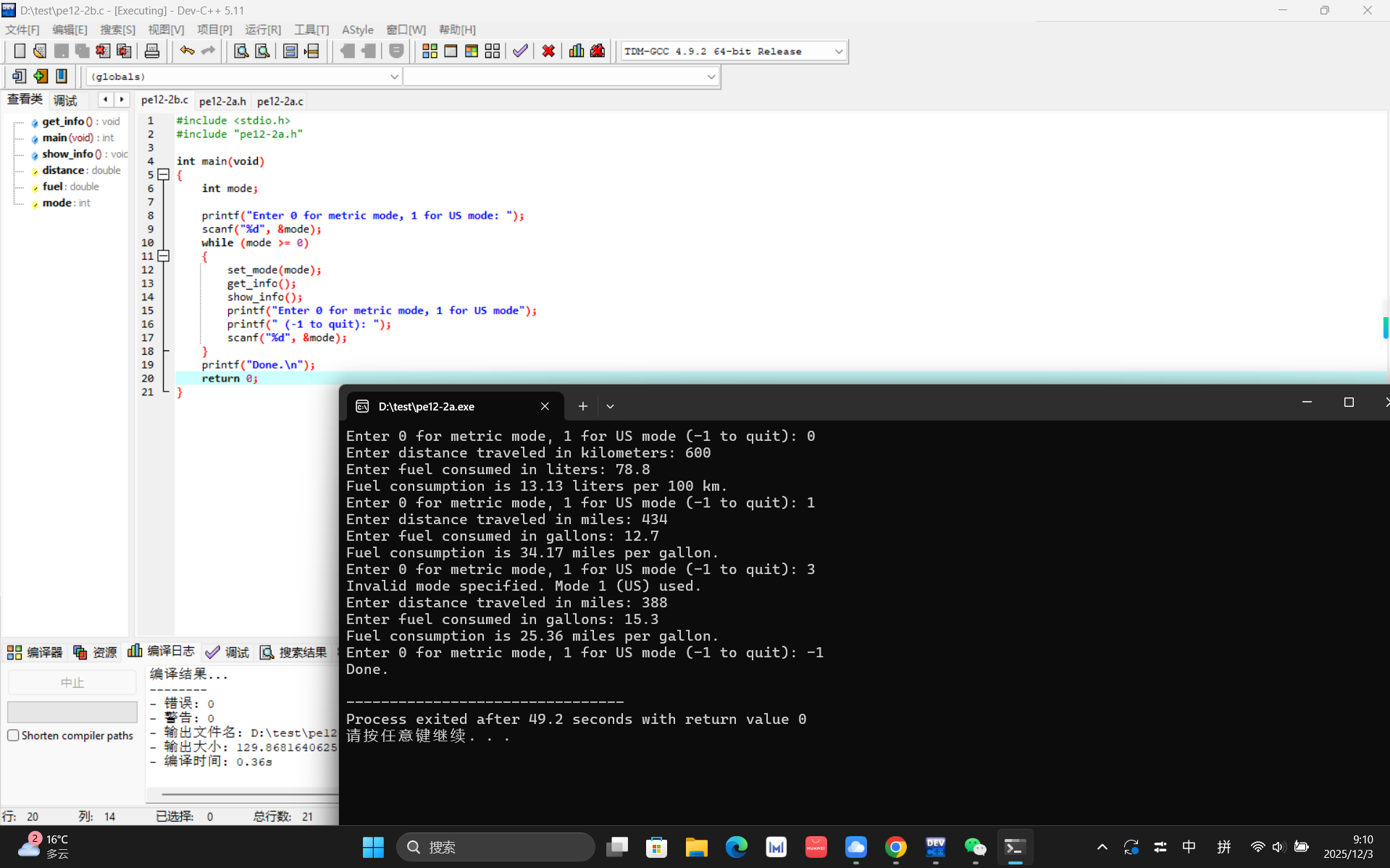Click the Toggle Bookmark toolbar icon
1390x868 pixels.
pyautogui.click(x=62, y=76)
